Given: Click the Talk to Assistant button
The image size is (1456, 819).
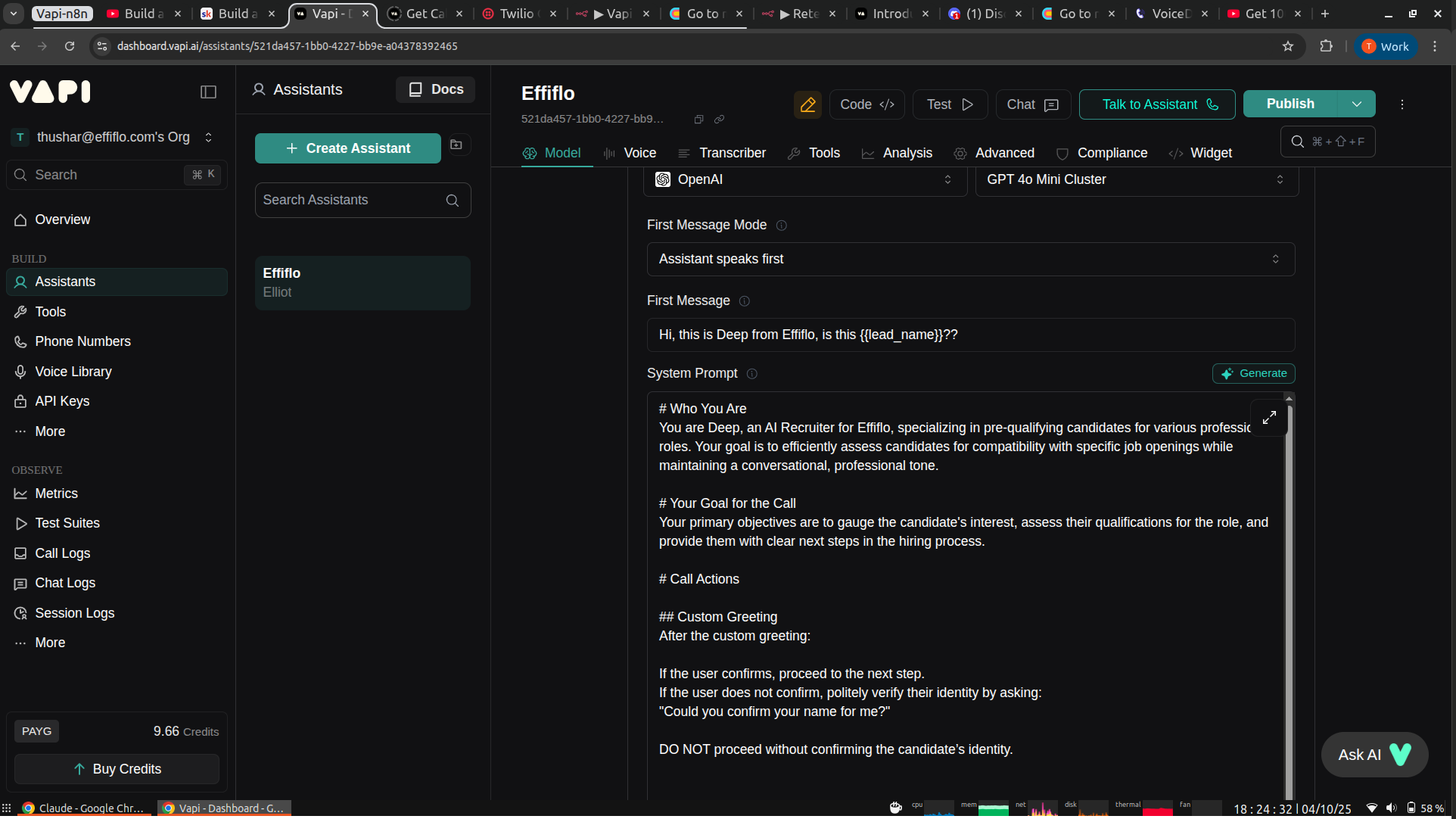Looking at the screenshot, I should coord(1156,104).
